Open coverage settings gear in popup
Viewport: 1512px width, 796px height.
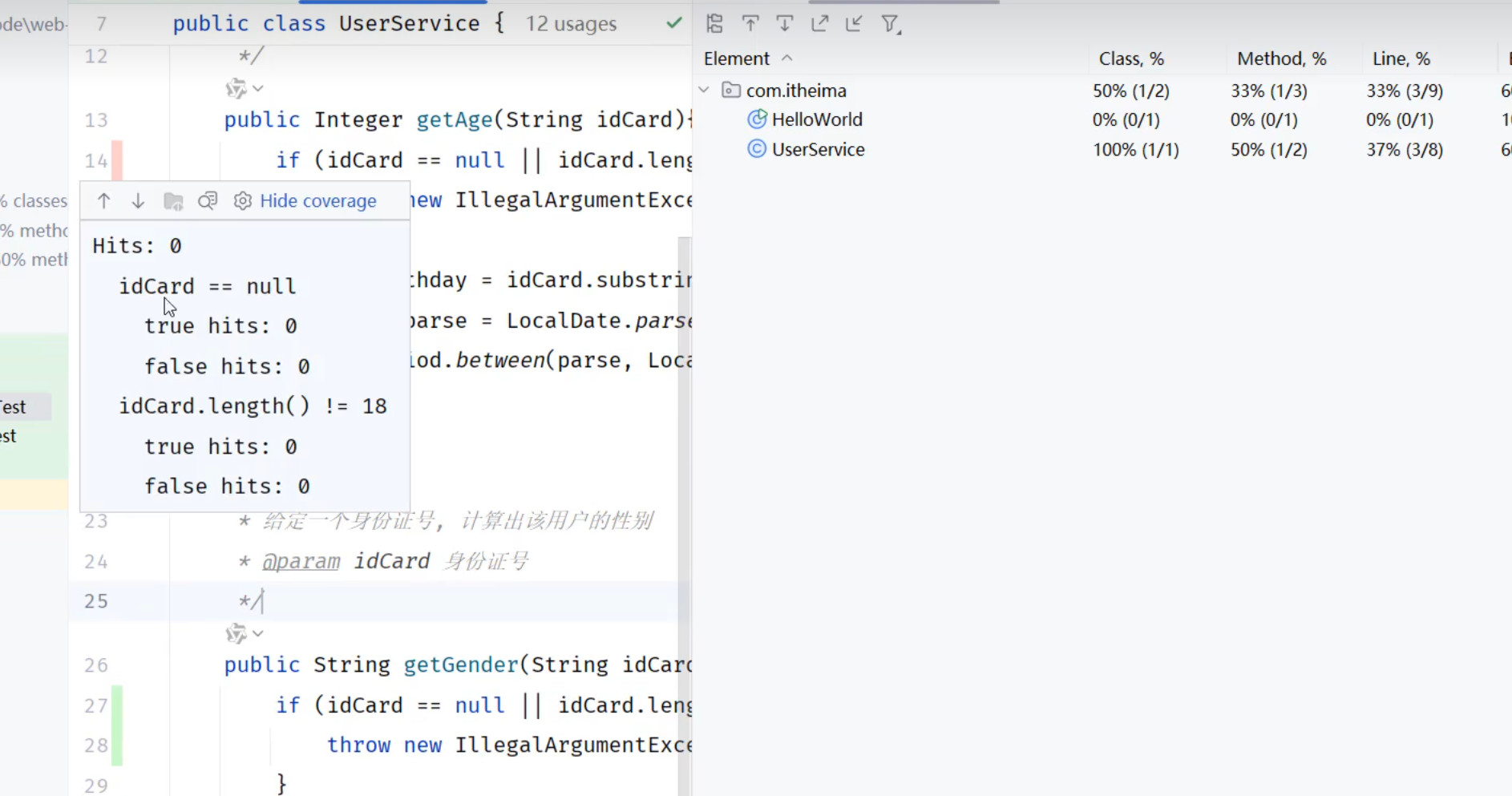pyautogui.click(x=242, y=201)
